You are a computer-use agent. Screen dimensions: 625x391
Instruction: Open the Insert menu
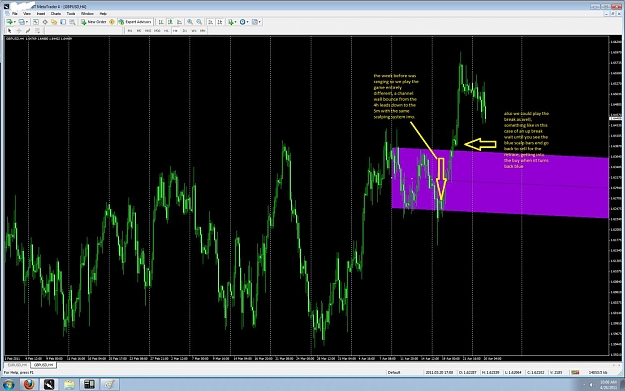coord(41,14)
